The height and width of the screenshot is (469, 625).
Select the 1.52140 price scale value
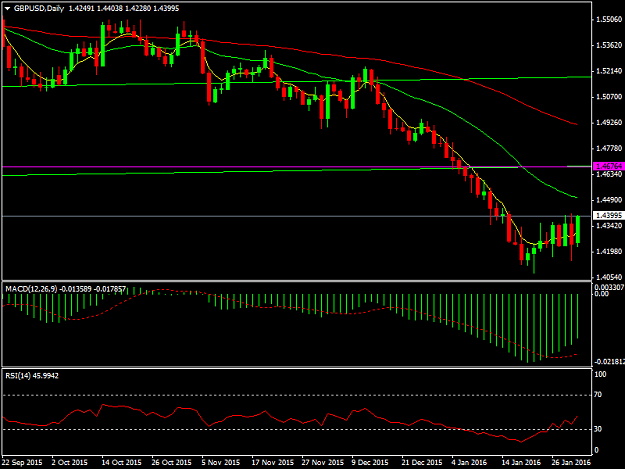pos(609,71)
